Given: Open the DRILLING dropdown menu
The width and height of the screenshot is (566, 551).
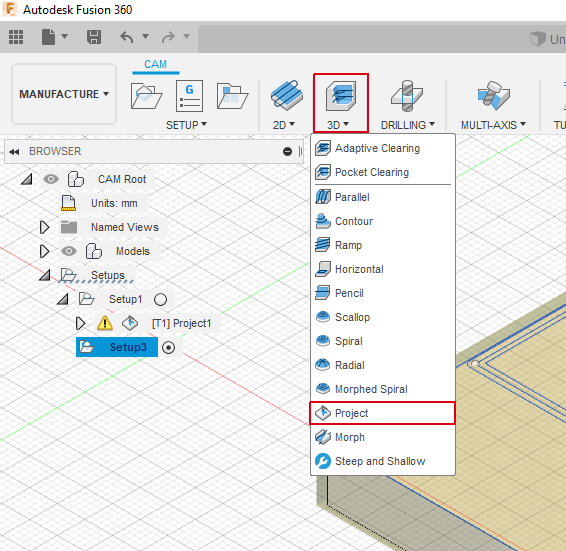Looking at the screenshot, I should point(408,125).
